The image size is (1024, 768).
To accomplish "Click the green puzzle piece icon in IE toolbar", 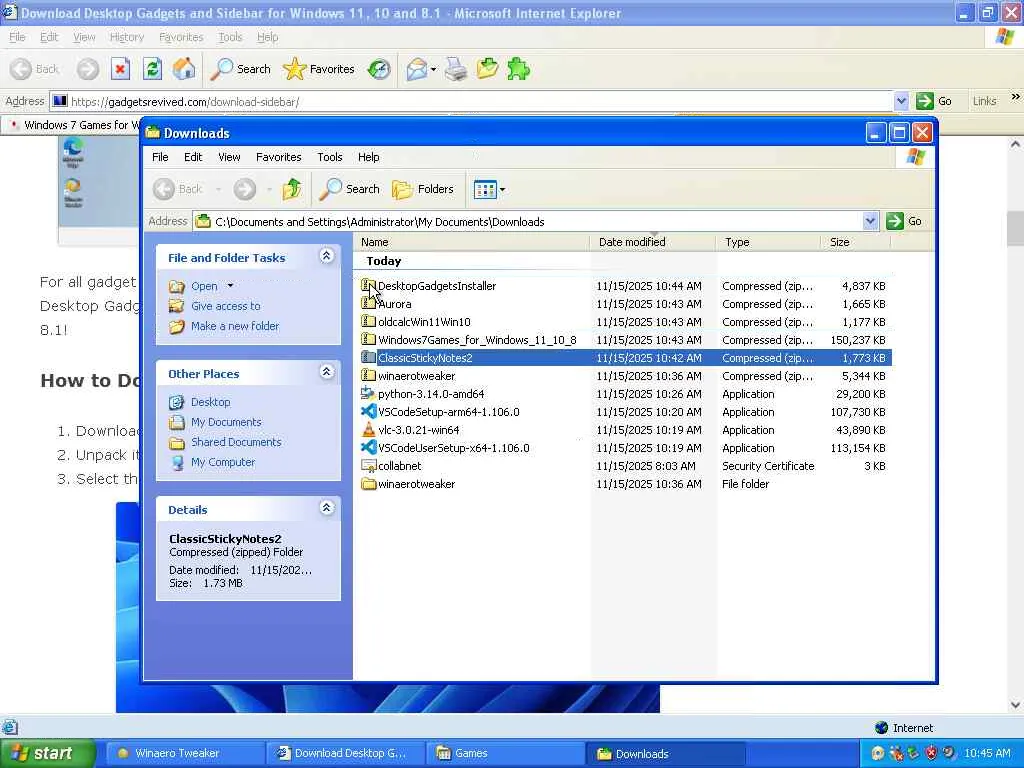I will tap(519, 69).
